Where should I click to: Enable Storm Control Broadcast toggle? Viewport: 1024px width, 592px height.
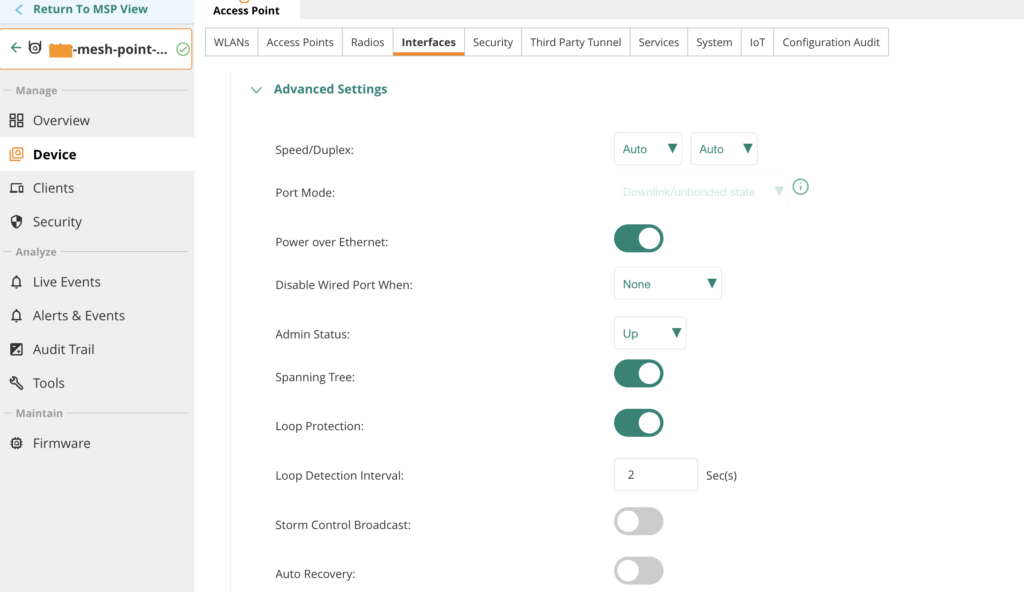click(638, 522)
